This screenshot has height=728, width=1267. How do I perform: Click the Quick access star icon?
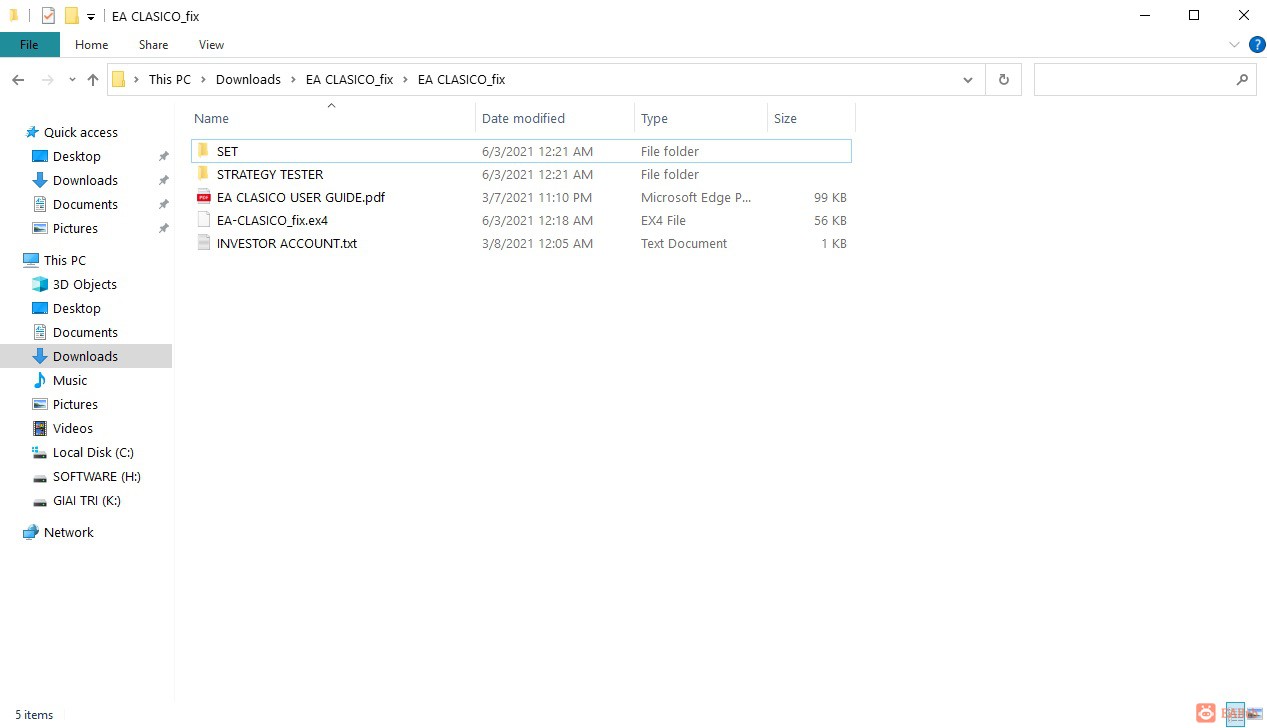click(x=32, y=132)
